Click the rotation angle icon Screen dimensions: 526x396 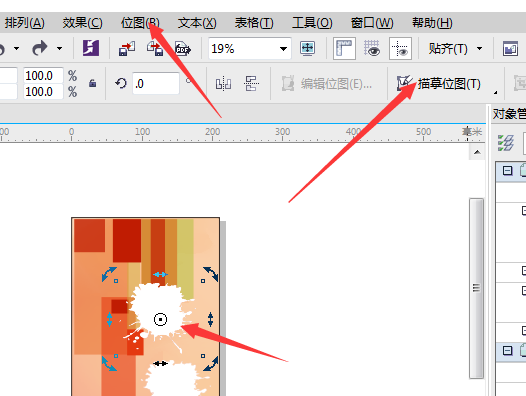(121, 83)
